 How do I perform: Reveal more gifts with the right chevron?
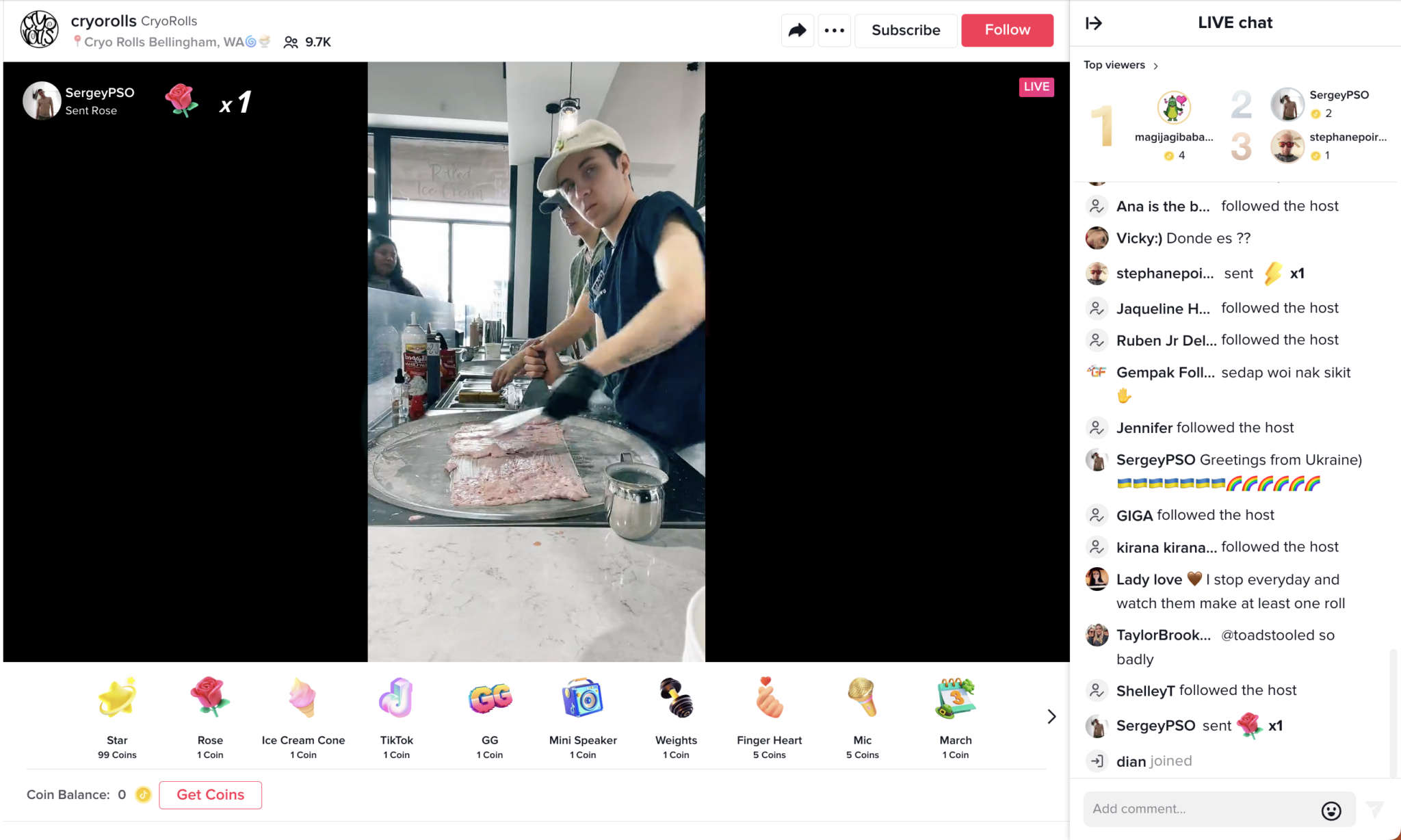coord(1050,716)
